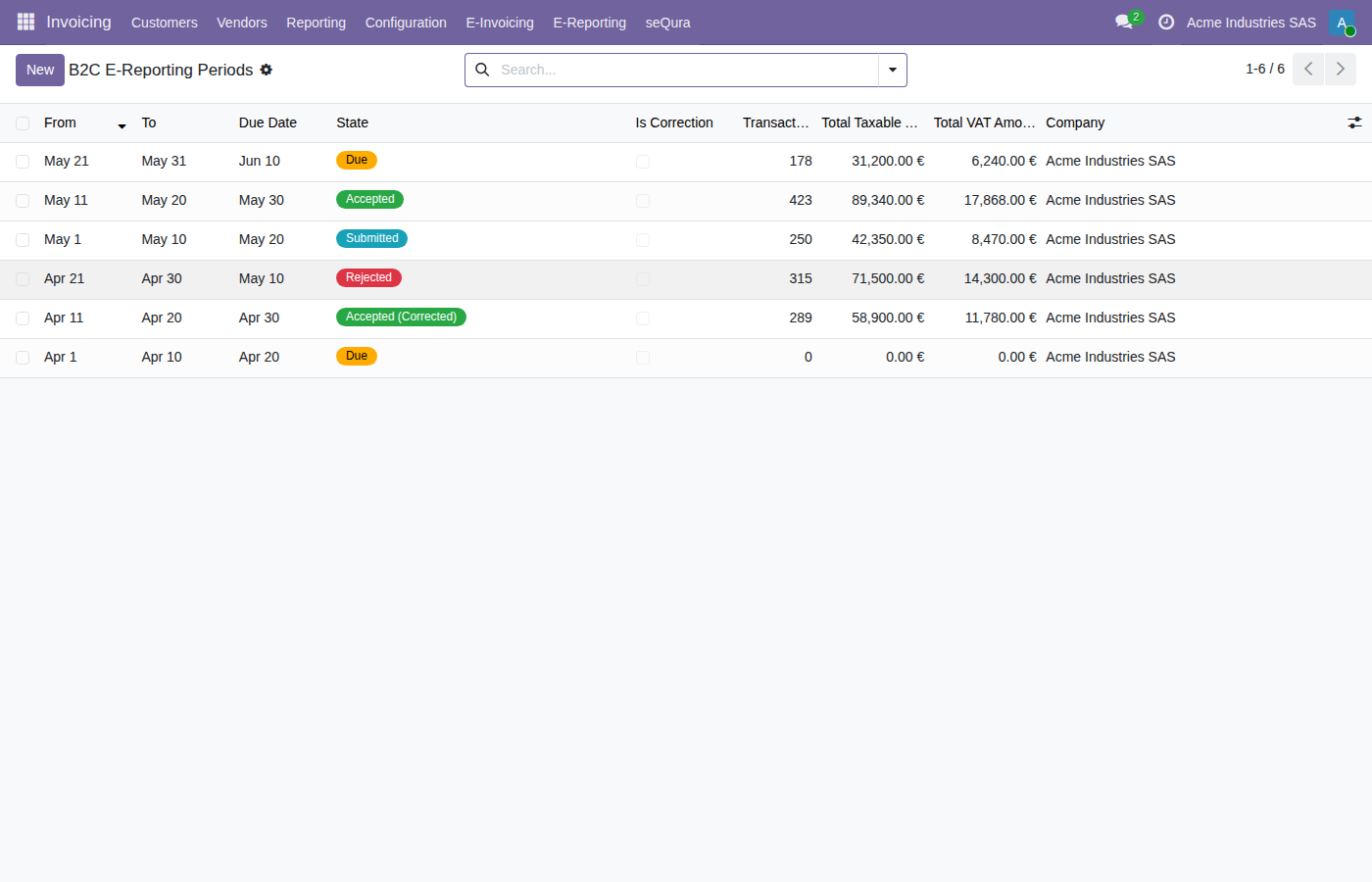1372x882 pixels.
Task: Click transaction count 315
Action: pos(801,278)
